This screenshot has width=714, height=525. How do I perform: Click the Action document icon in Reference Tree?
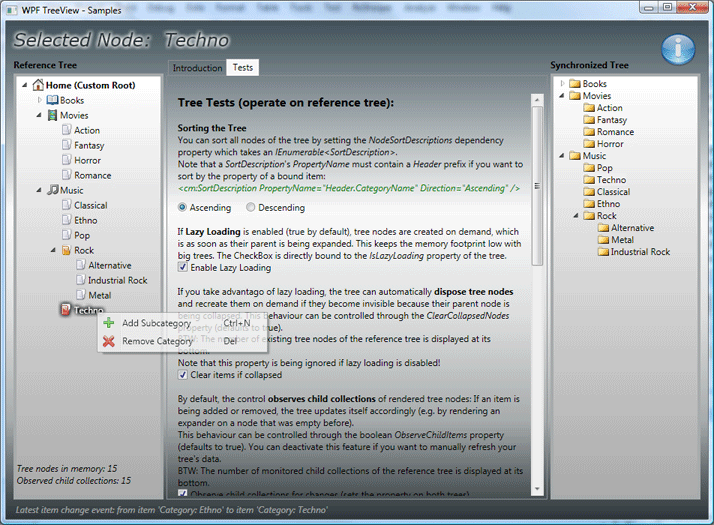[x=66, y=130]
